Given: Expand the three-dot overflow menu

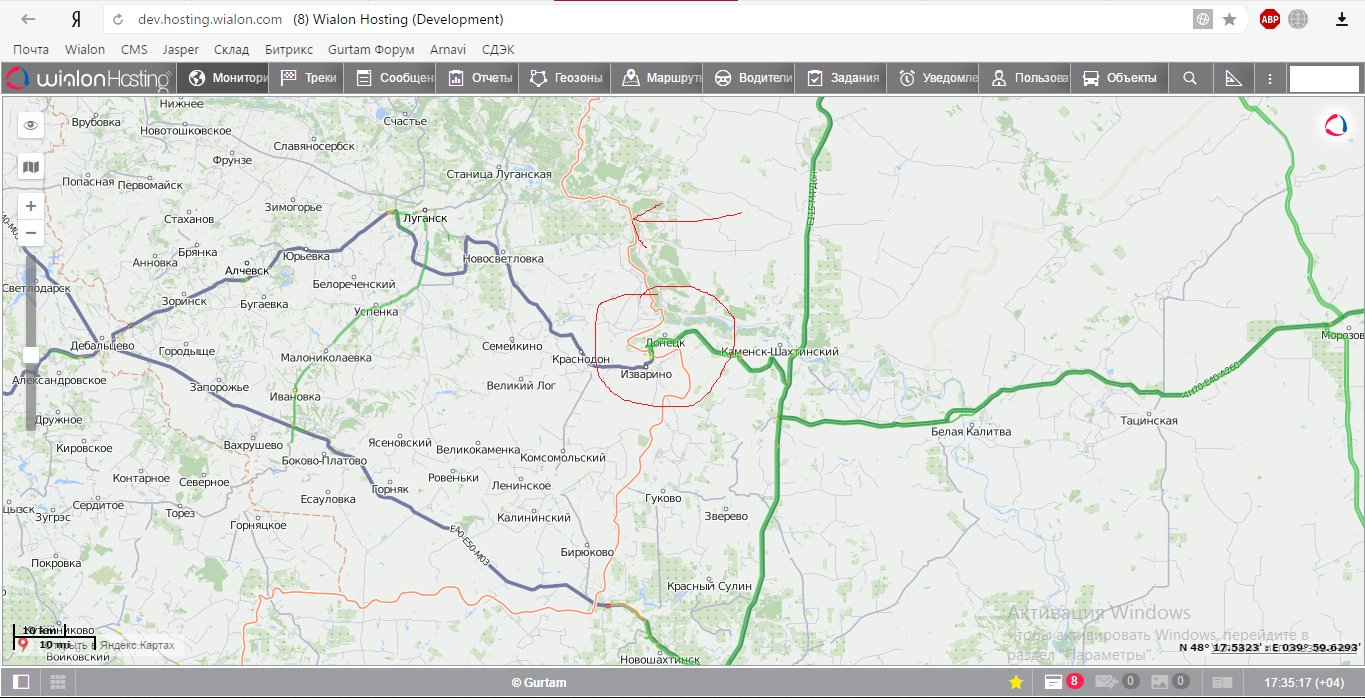Looking at the screenshot, I should [1270, 78].
